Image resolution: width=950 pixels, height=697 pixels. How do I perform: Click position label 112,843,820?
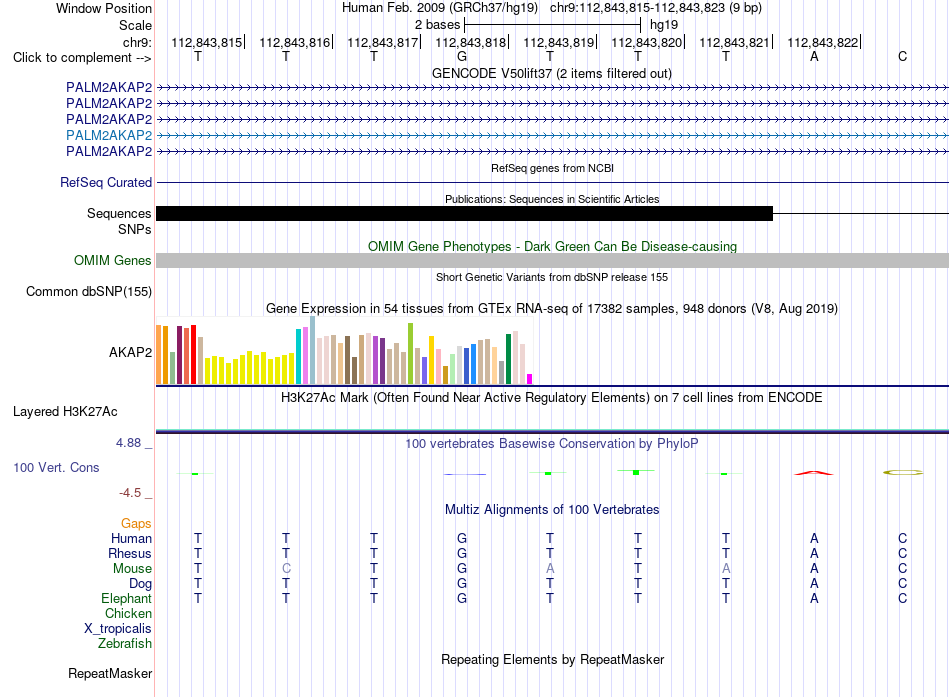[646, 42]
